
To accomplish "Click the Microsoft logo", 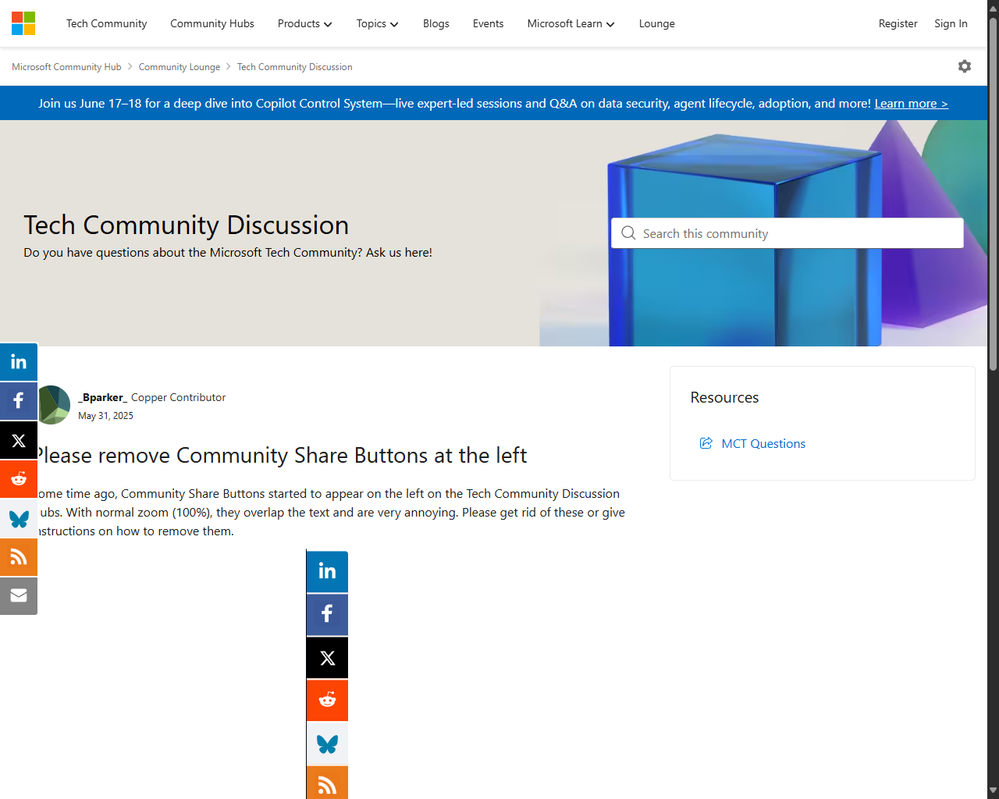I will click(x=24, y=24).
